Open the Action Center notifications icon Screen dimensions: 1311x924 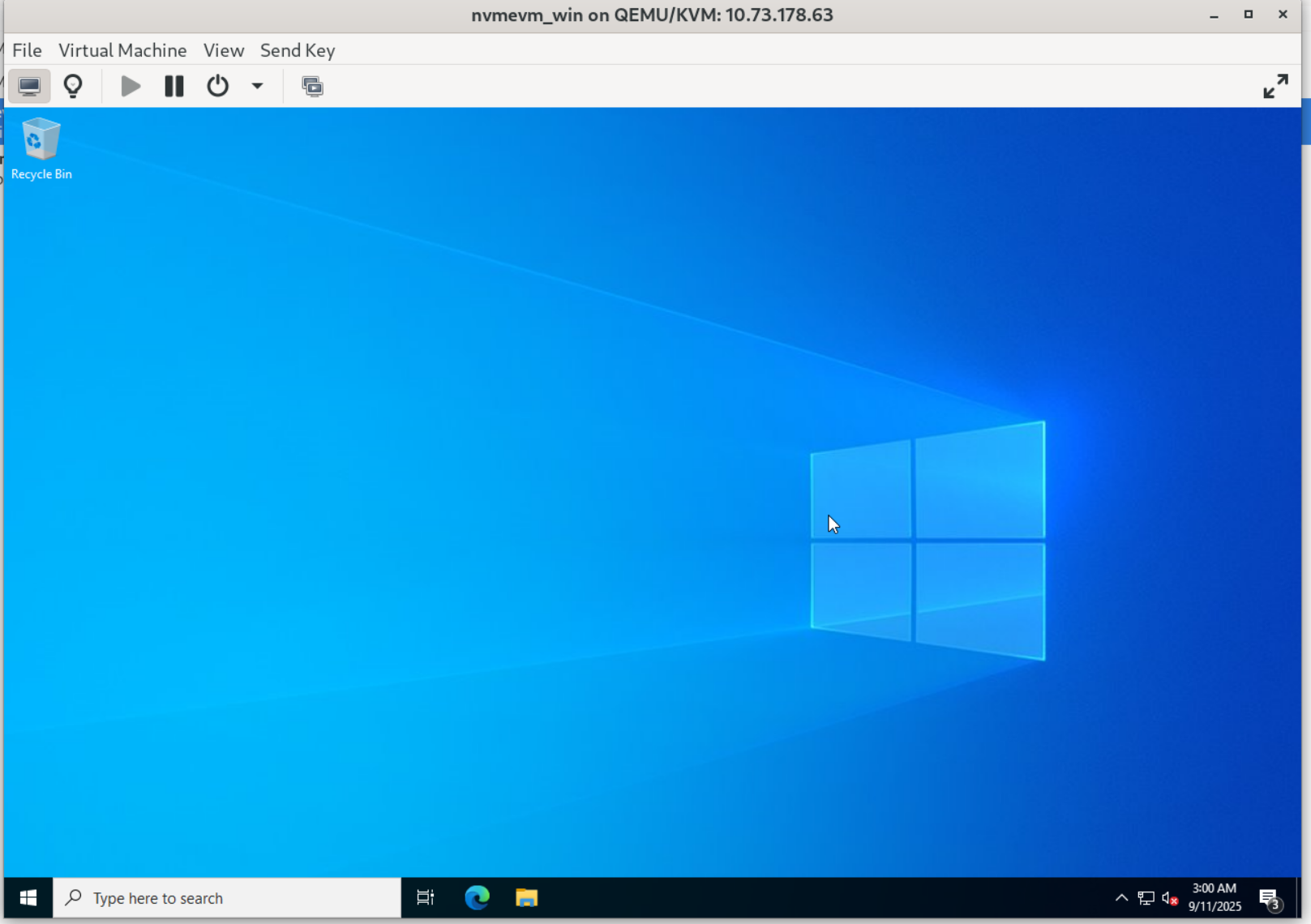coord(1270,898)
